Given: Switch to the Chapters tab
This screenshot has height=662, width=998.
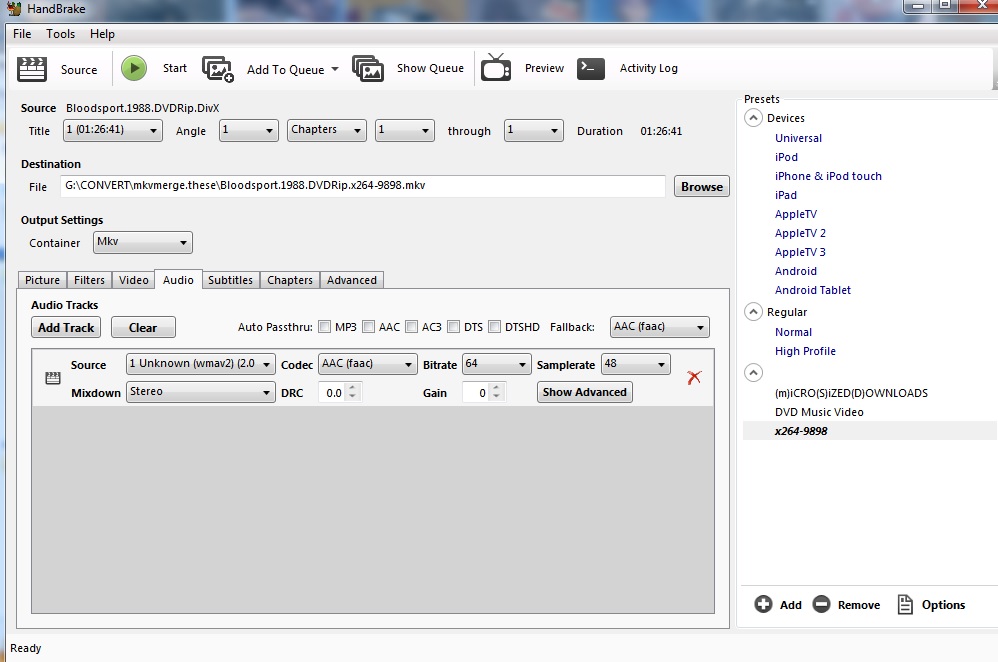Looking at the screenshot, I should pyautogui.click(x=290, y=280).
